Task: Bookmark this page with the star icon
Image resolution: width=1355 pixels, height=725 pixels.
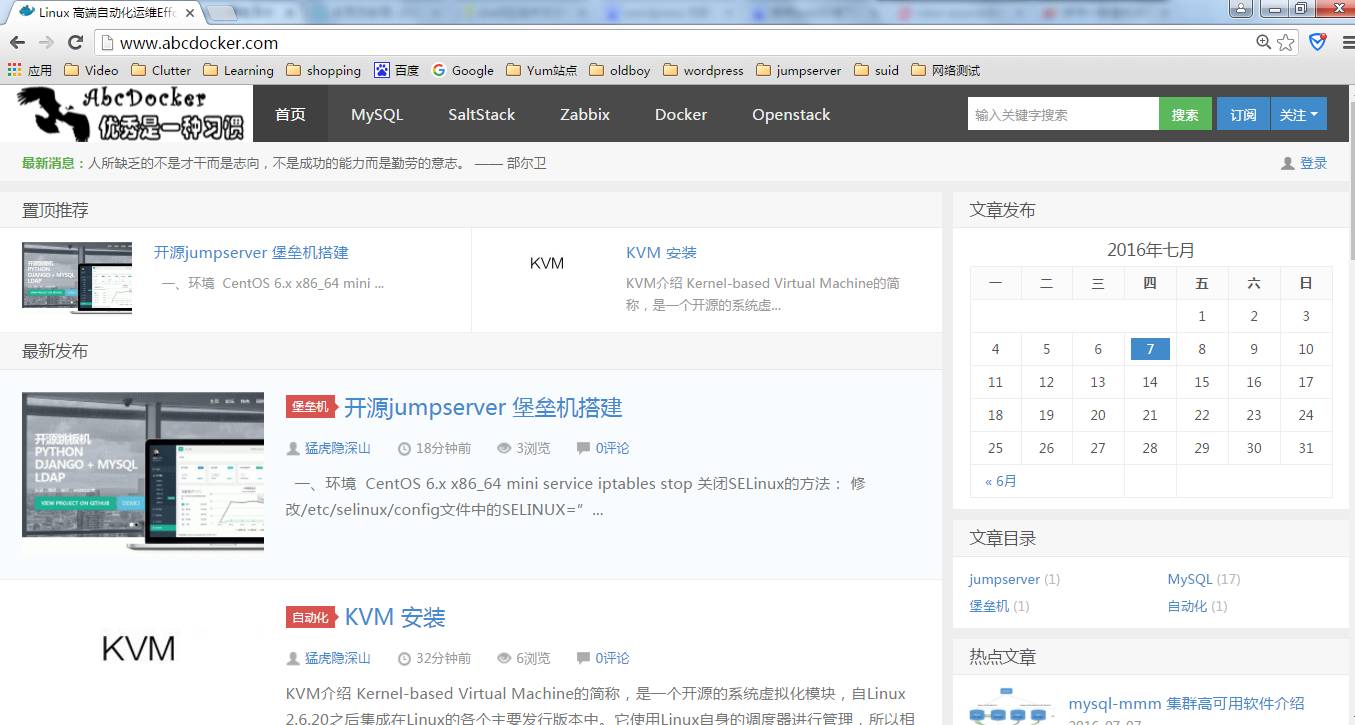Action: click(1286, 42)
